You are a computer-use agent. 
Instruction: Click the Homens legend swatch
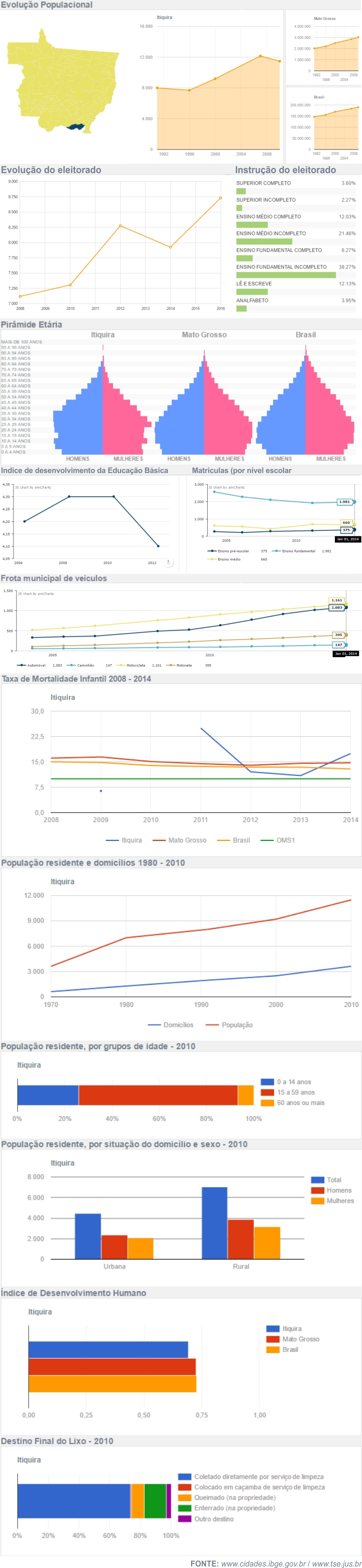pos(318,1191)
